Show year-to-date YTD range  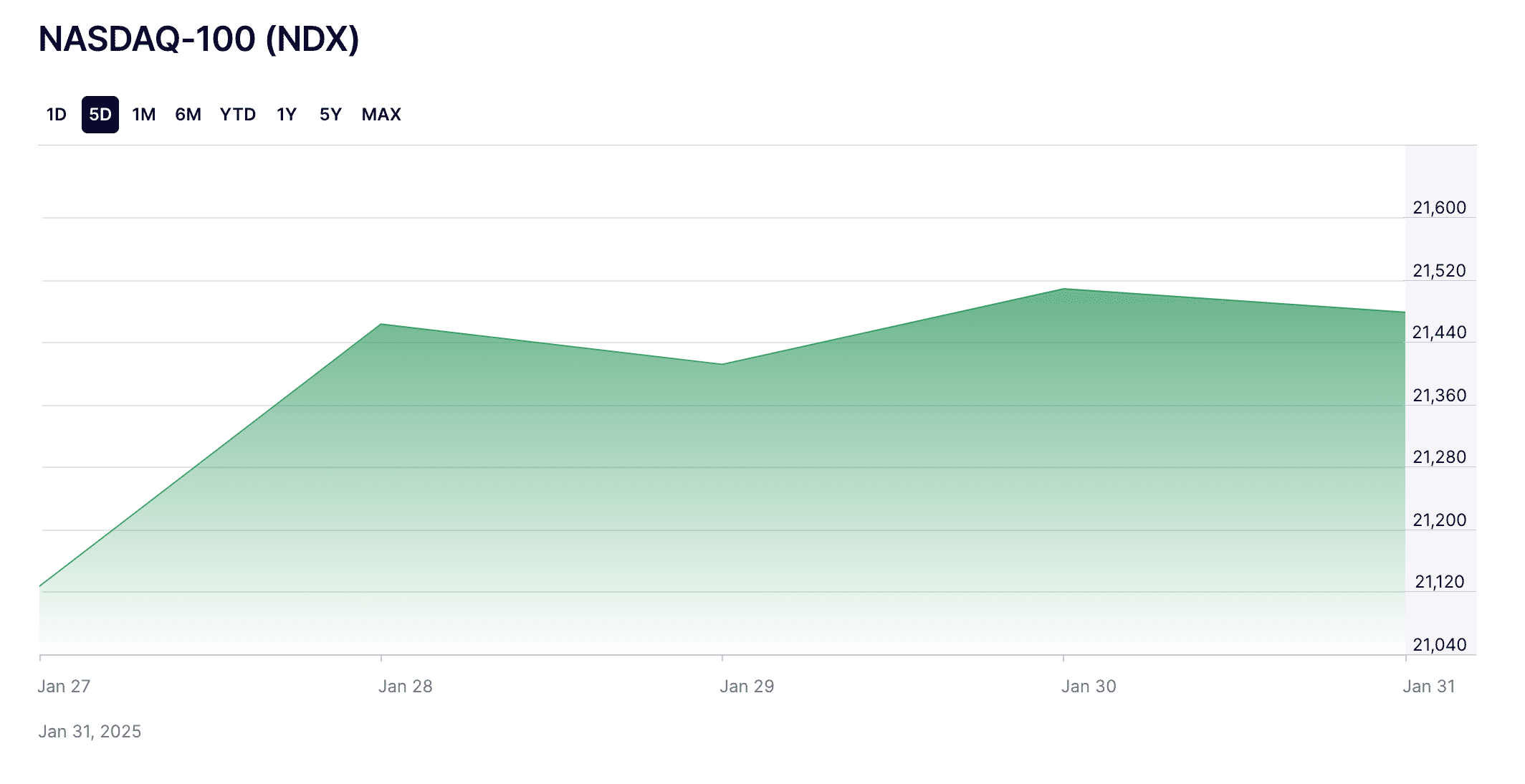click(238, 115)
